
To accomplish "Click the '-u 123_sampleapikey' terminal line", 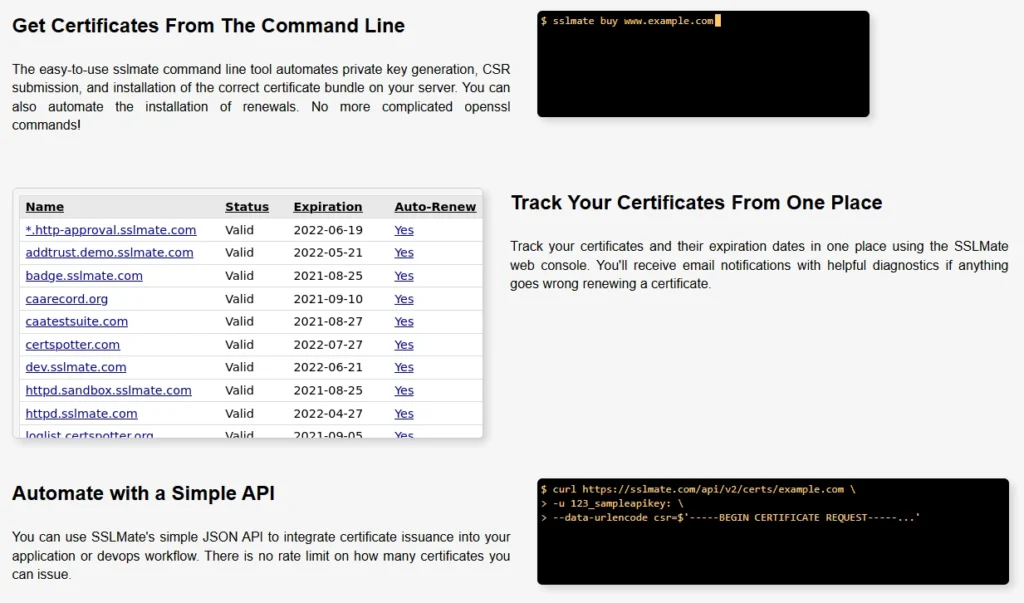I will coord(612,503).
